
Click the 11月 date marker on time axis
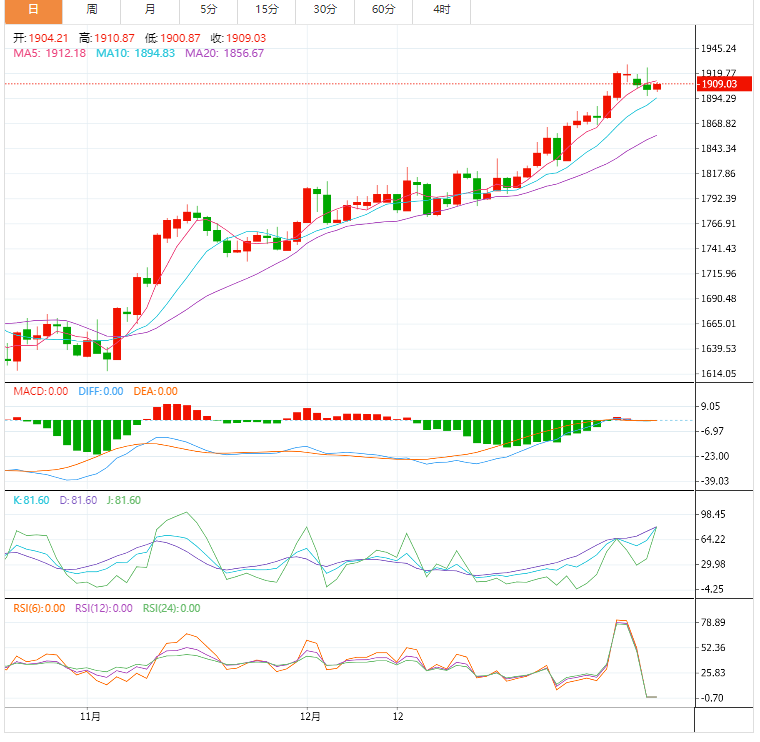pos(90,716)
